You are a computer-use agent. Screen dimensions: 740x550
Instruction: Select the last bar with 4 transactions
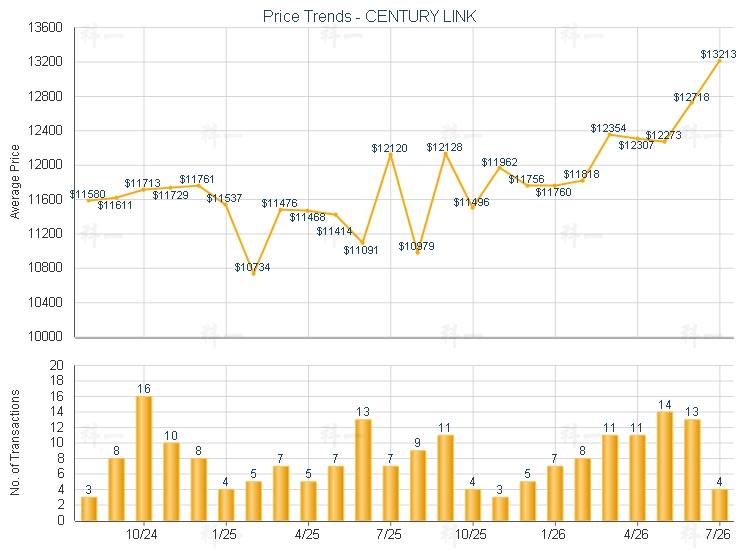pos(719,505)
